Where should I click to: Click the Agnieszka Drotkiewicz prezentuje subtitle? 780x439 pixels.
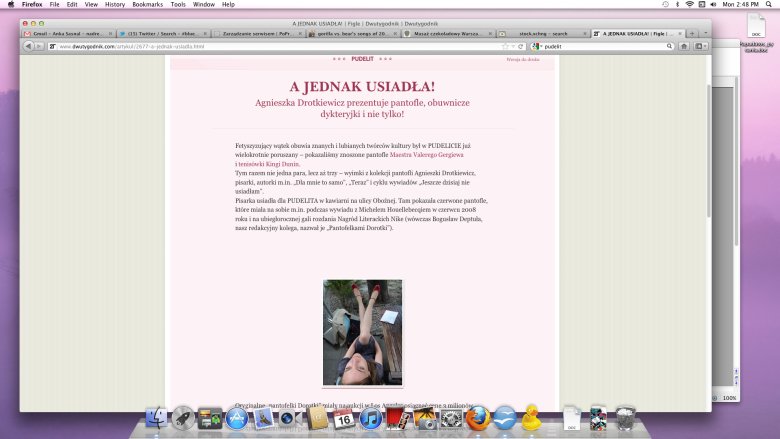point(362,108)
